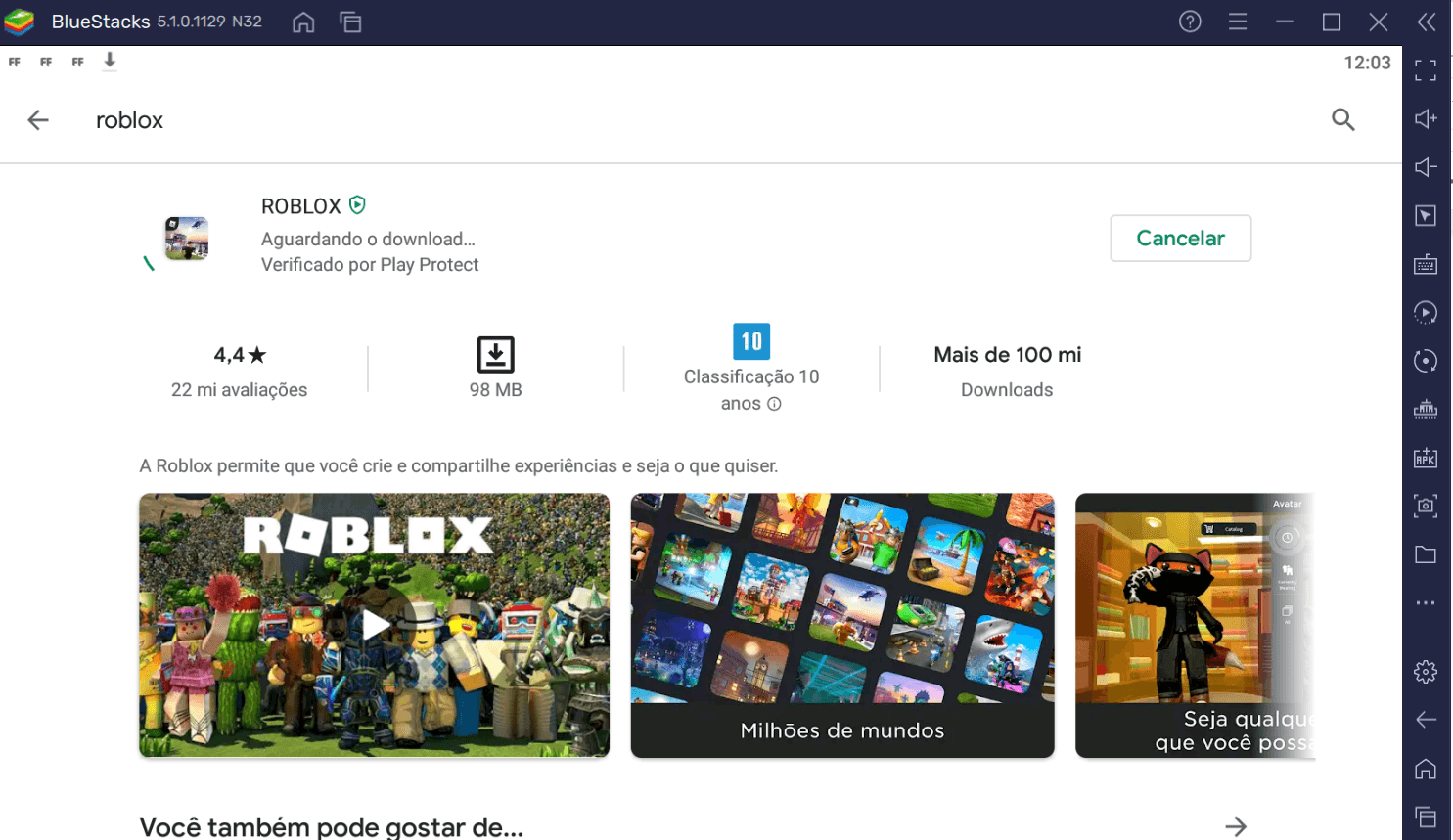Click 'Mais de 100 mi' downloads text
This screenshot has width=1453, height=840.
[1007, 355]
